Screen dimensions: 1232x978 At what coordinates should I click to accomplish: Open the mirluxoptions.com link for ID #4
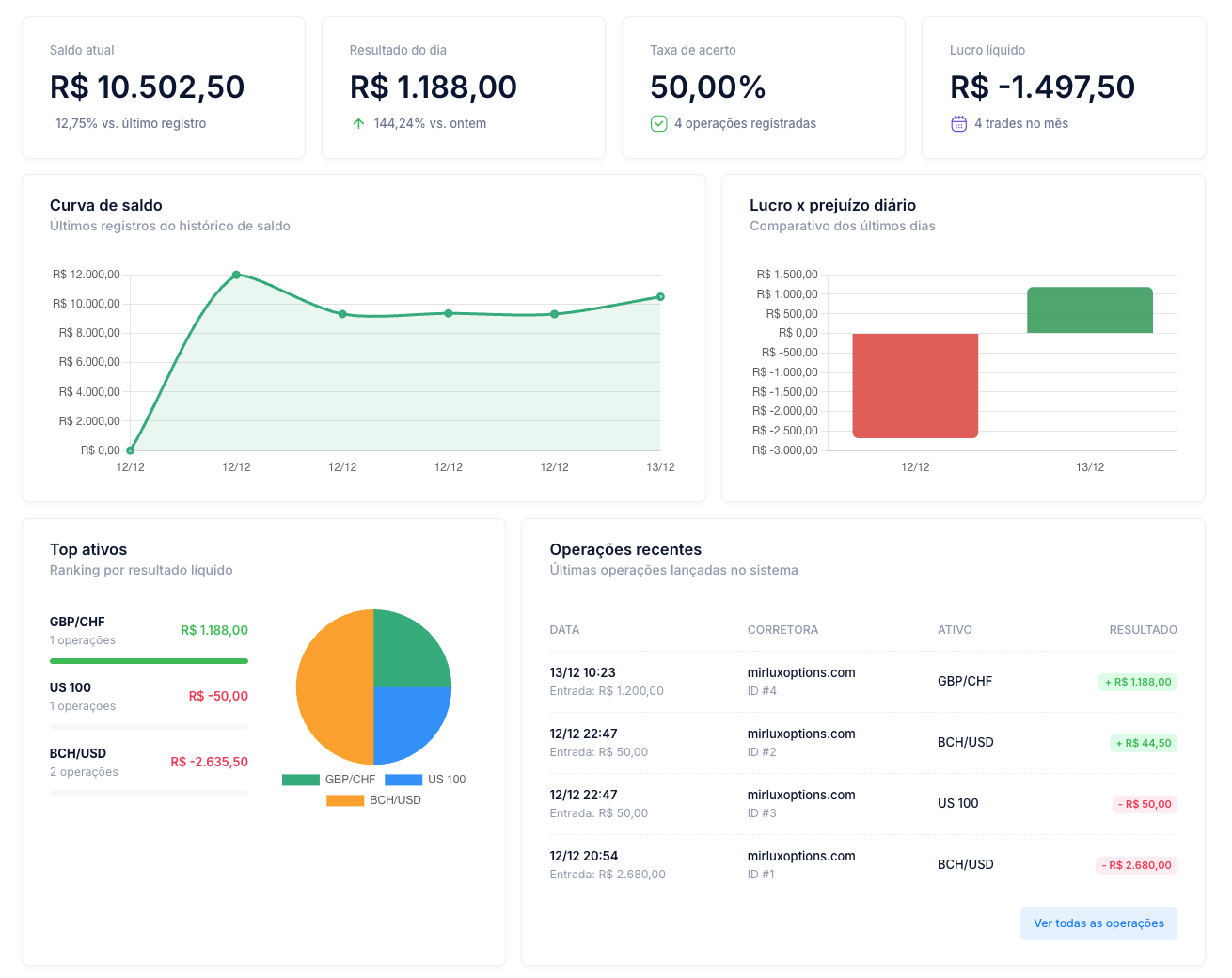(x=800, y=672)
